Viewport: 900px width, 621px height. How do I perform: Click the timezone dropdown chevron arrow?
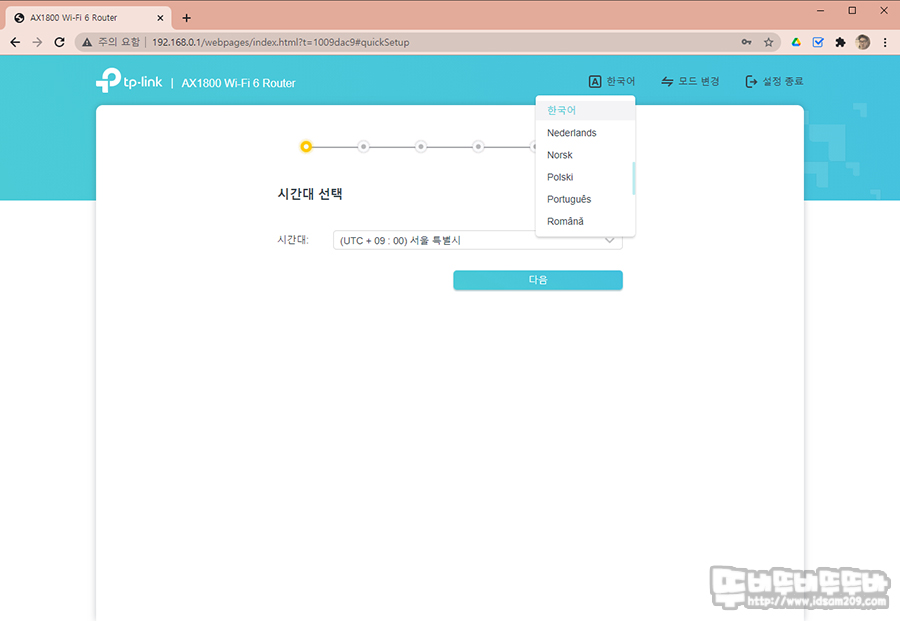click(x=610, y=241)
